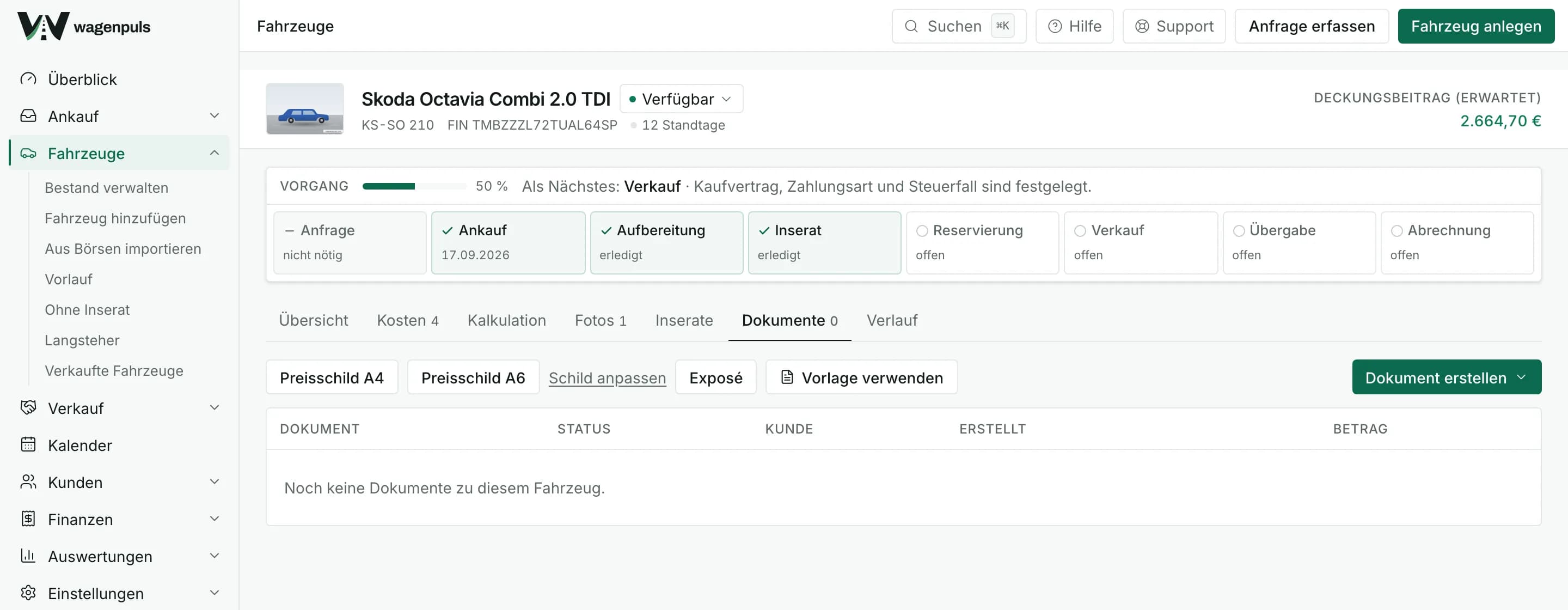This screenshot has height=610, width=1568.
Task: Expand the Kunden sidebar section
Action: (215, 481)
